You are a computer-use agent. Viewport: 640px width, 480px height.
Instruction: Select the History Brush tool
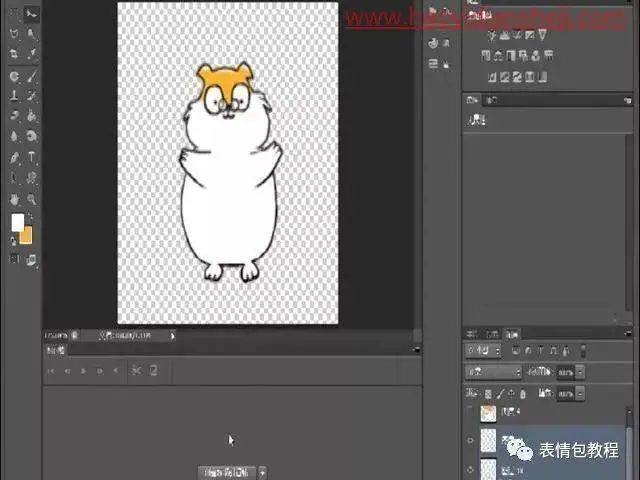31,96
